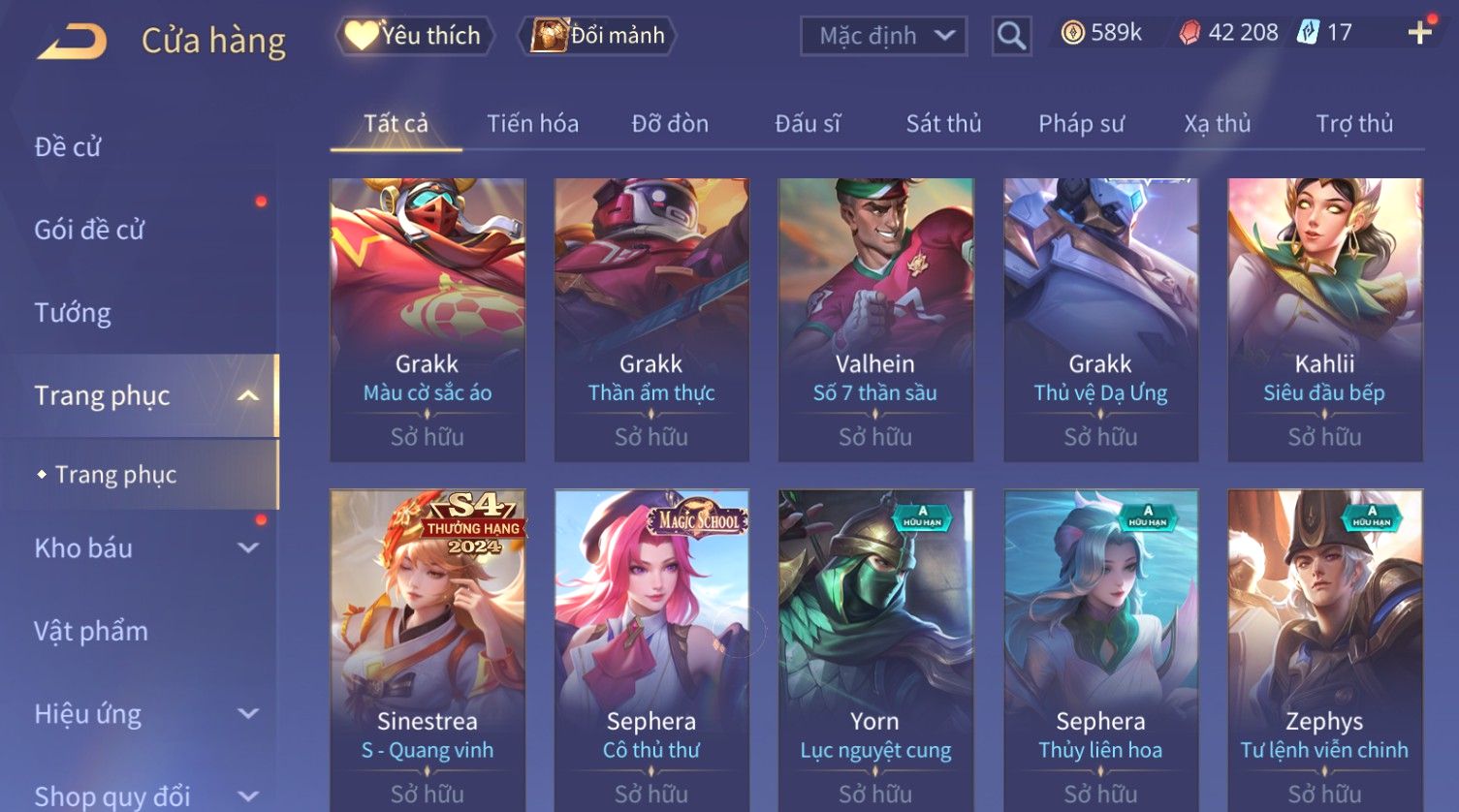Open Đổi mảnh fragment exchange
The image size is (1459, 812).
coord(597,36)
